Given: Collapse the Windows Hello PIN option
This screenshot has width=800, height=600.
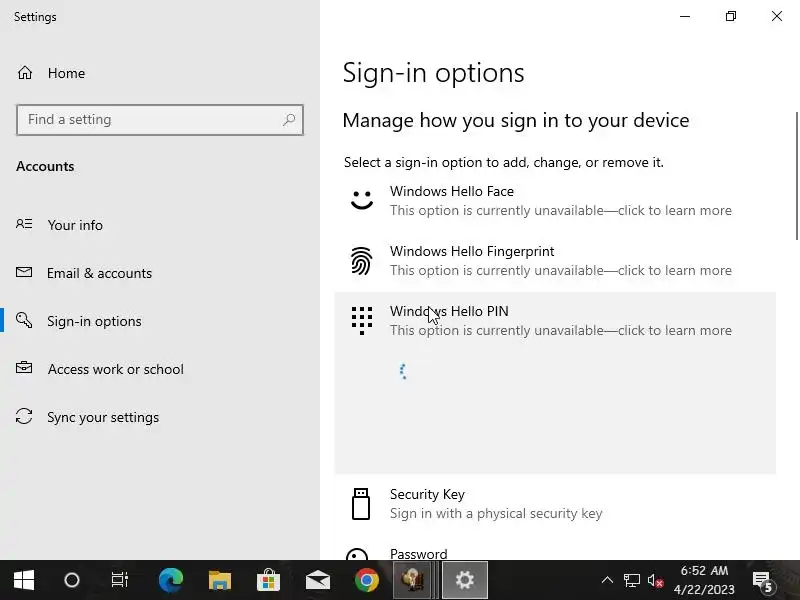Looking at the screenshot, I should [555, 321].
